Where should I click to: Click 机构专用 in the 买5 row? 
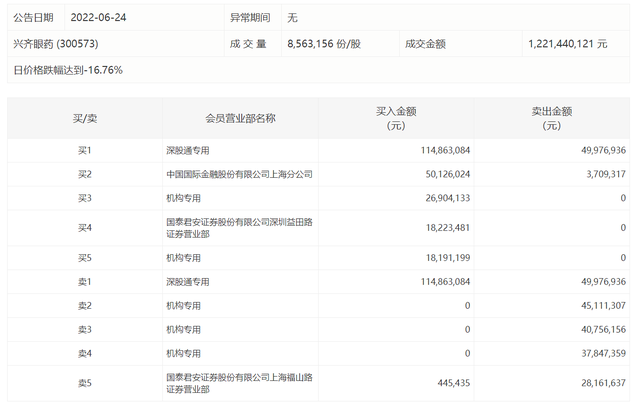[x=183, y=258]
